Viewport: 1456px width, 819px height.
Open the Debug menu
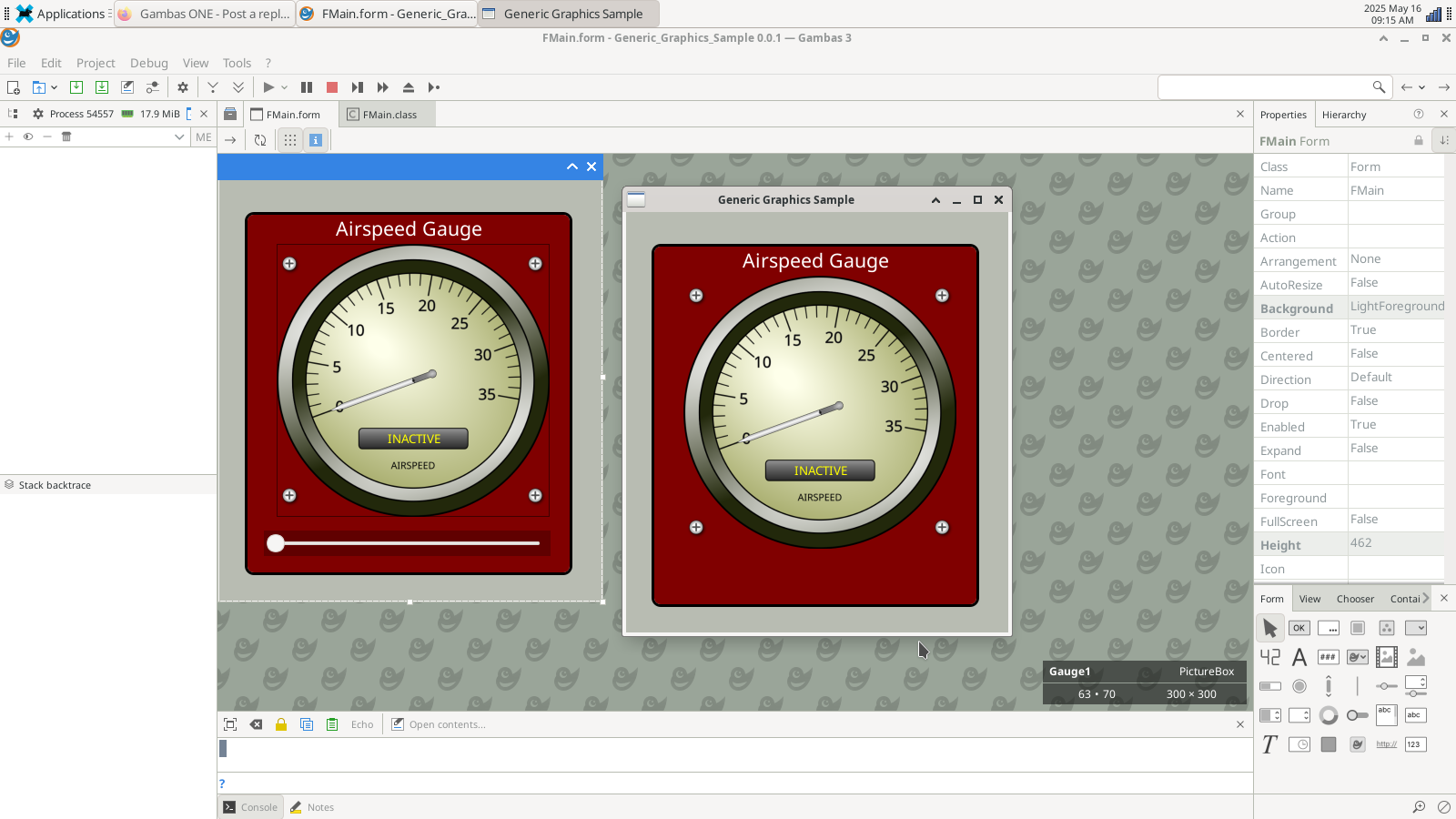(x=148, y=63)
